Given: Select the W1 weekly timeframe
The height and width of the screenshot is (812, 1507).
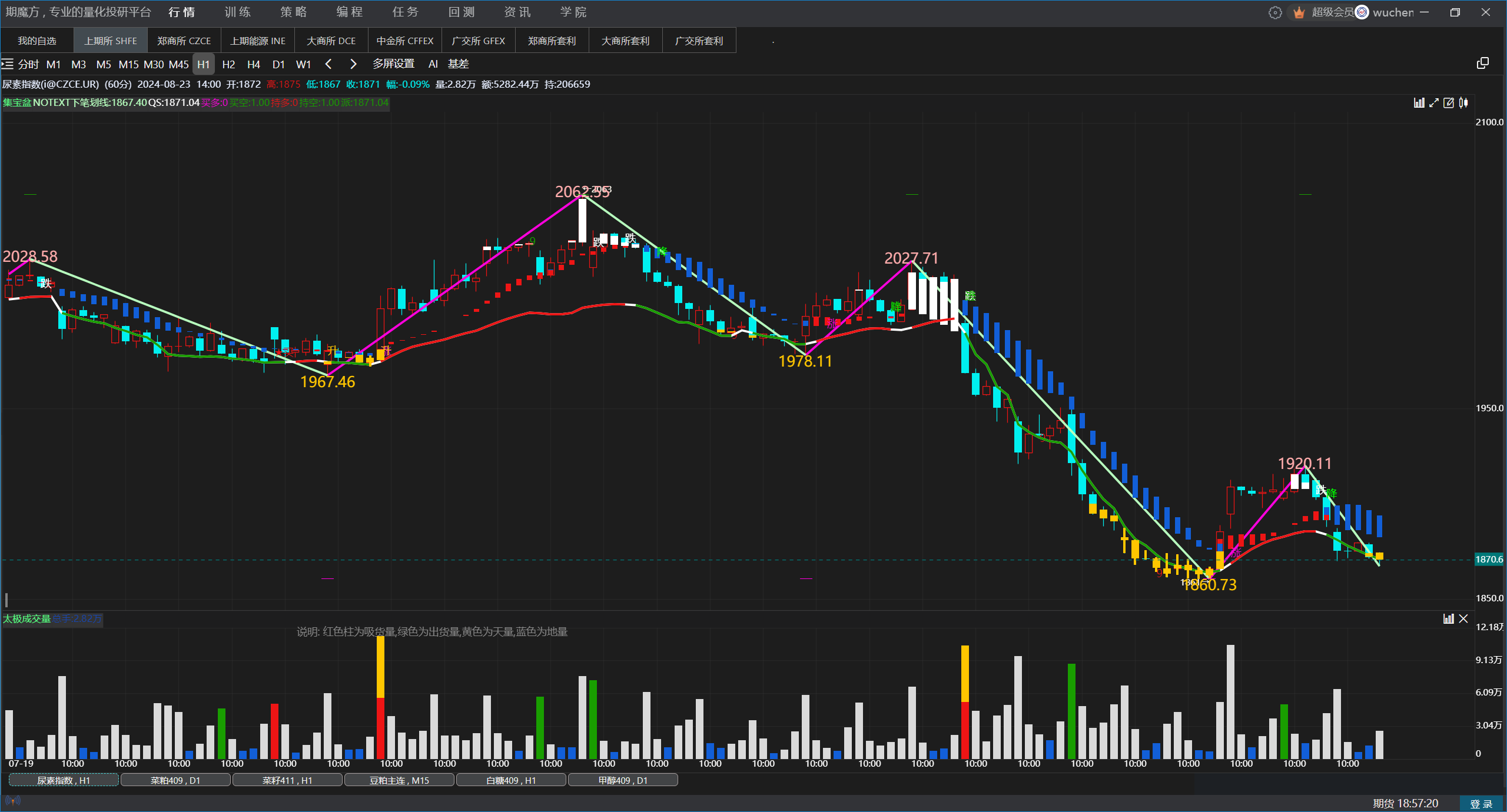Looking at the screenshot, I should click(x=304, y=64).
